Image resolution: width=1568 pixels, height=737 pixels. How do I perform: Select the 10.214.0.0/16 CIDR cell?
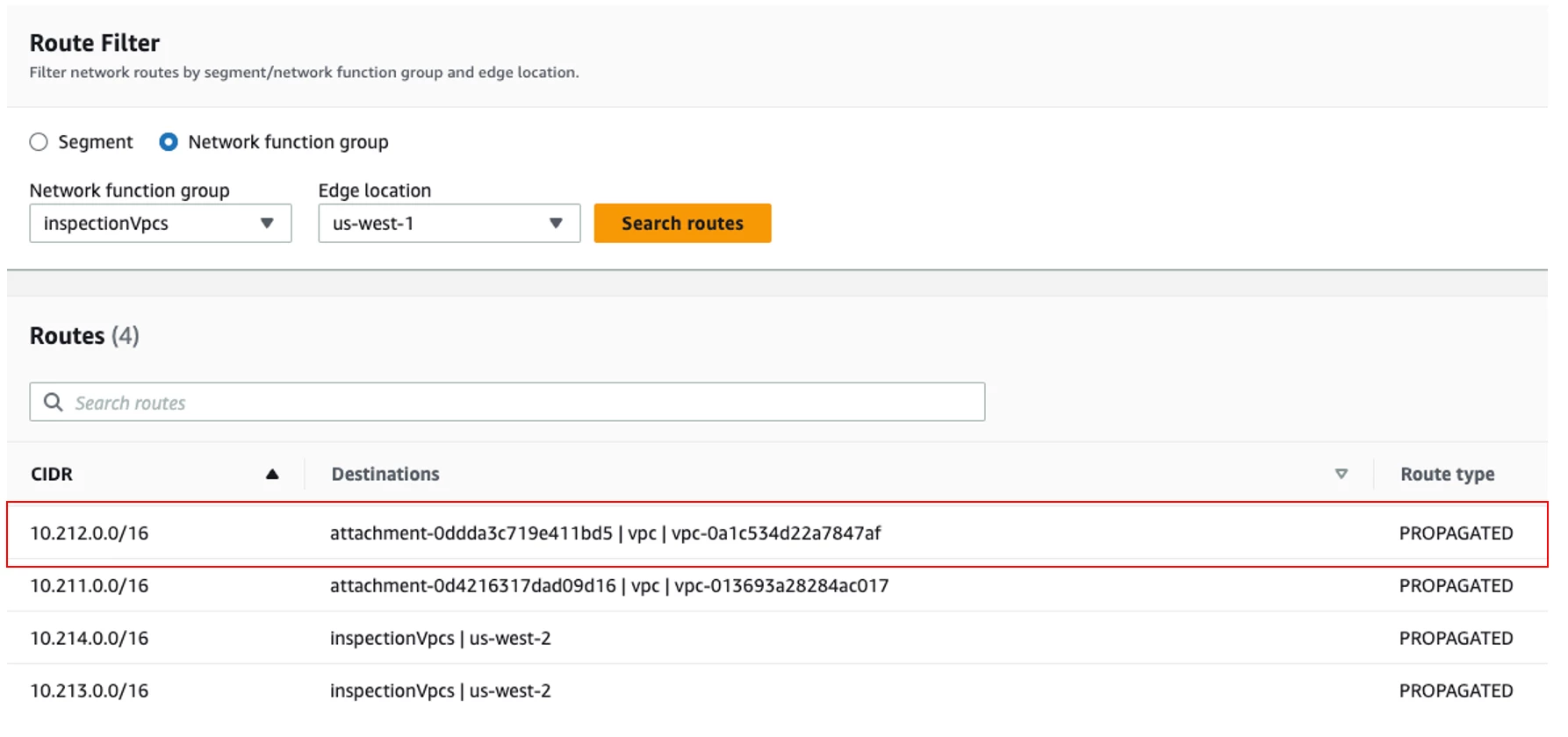[90, 639]
